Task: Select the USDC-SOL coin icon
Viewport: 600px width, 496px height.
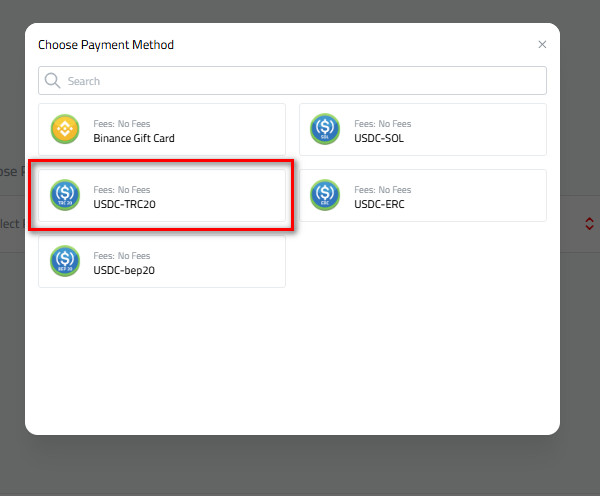Action: [x=325, y=129]
